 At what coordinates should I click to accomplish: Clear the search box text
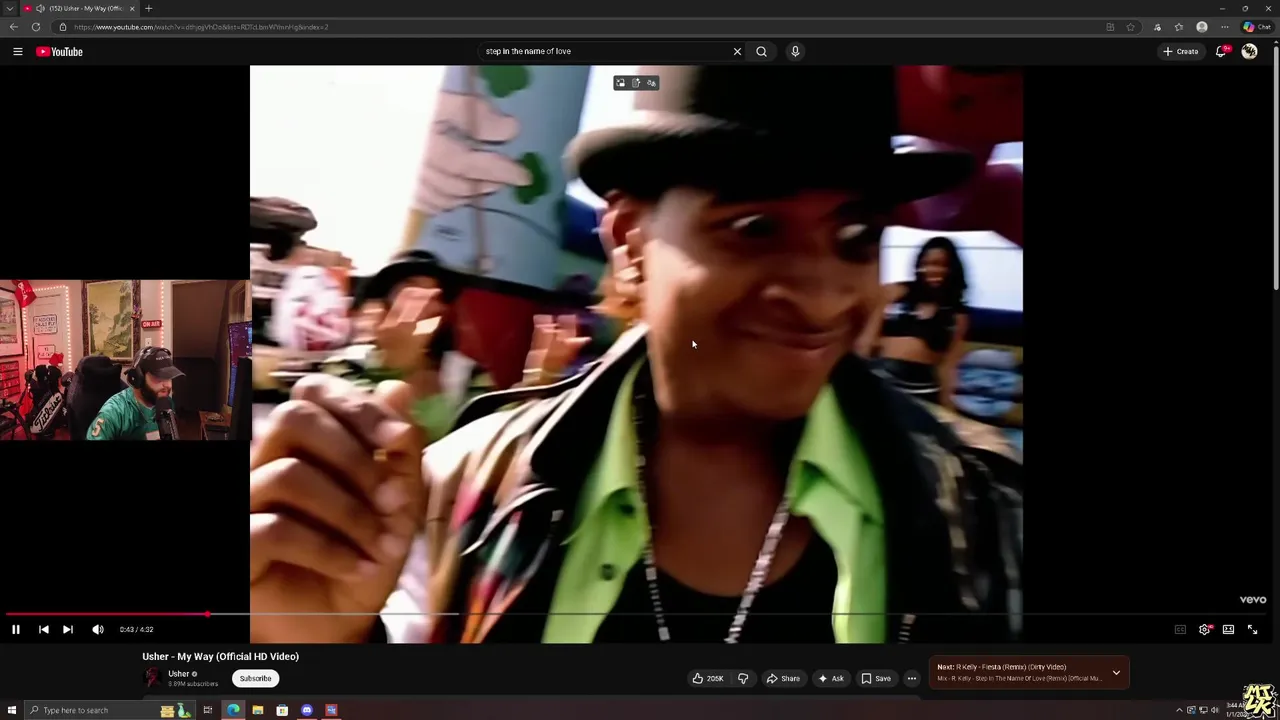tap(737, 51)
